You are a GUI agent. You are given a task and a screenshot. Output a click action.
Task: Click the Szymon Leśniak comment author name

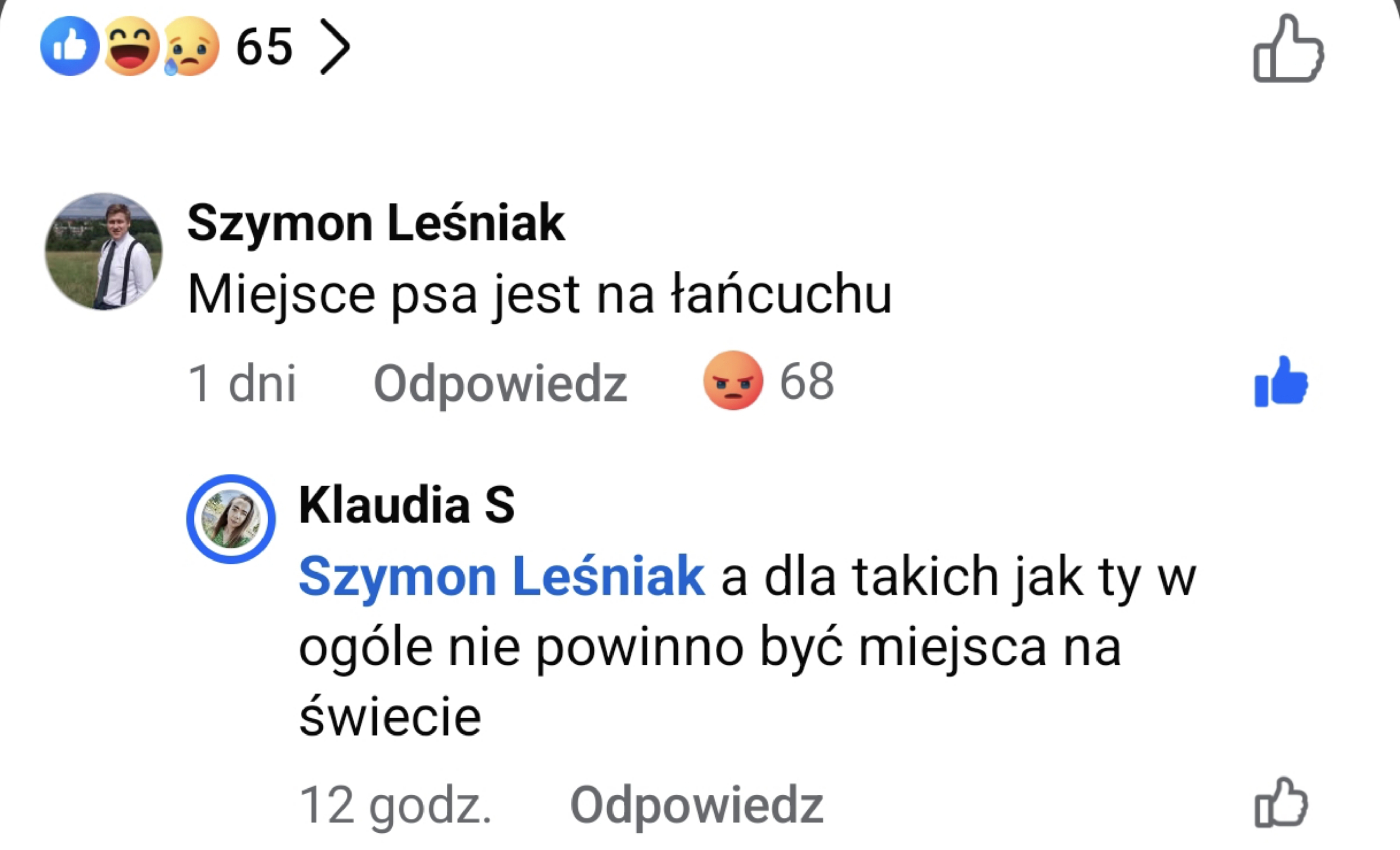click(x=376, y=223)
